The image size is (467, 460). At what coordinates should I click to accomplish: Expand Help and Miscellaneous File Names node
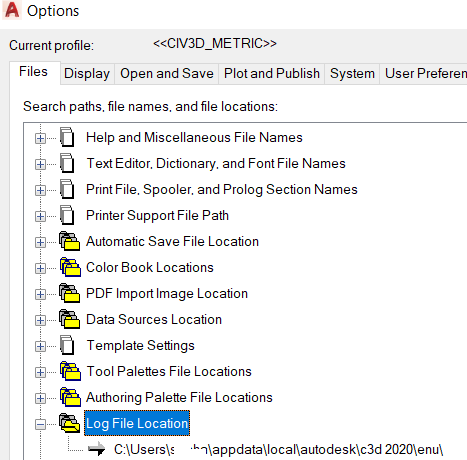(40, 138)
